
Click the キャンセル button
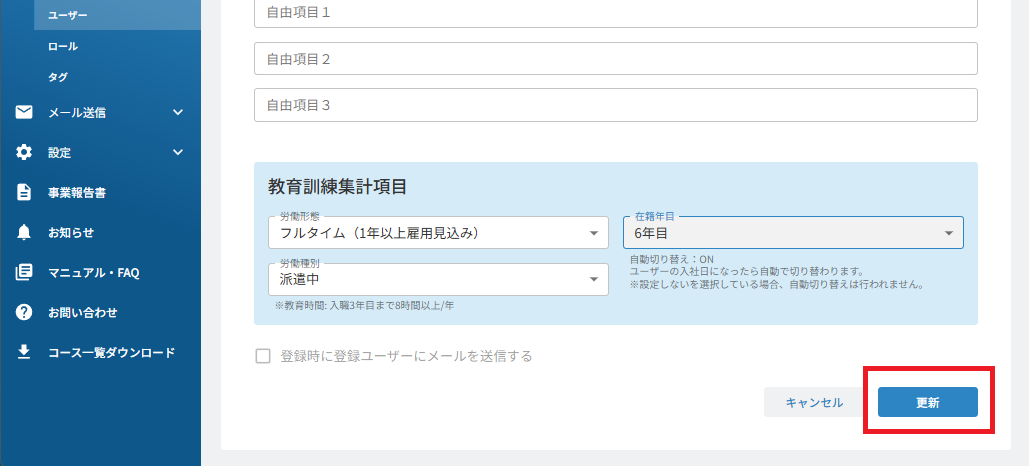[814, 402]
